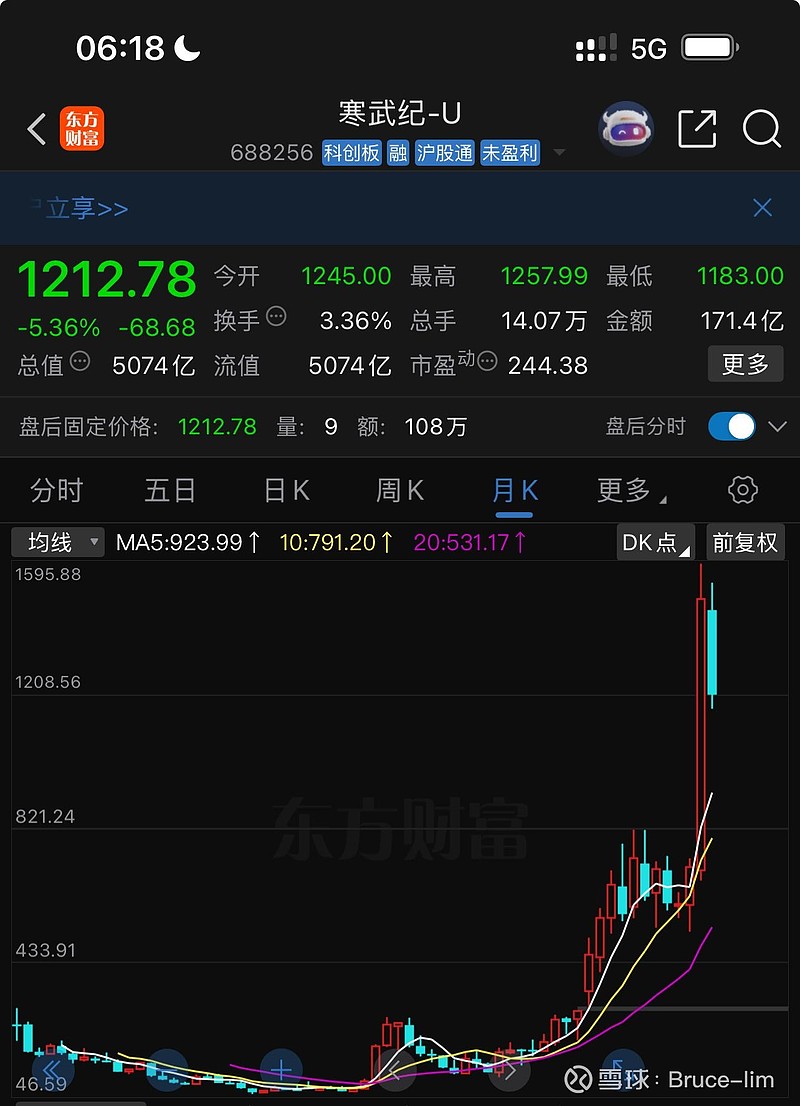Viewport: 800px width, 1106px height.
Task: Tap the stock code 688256
Action: (272, 152)
